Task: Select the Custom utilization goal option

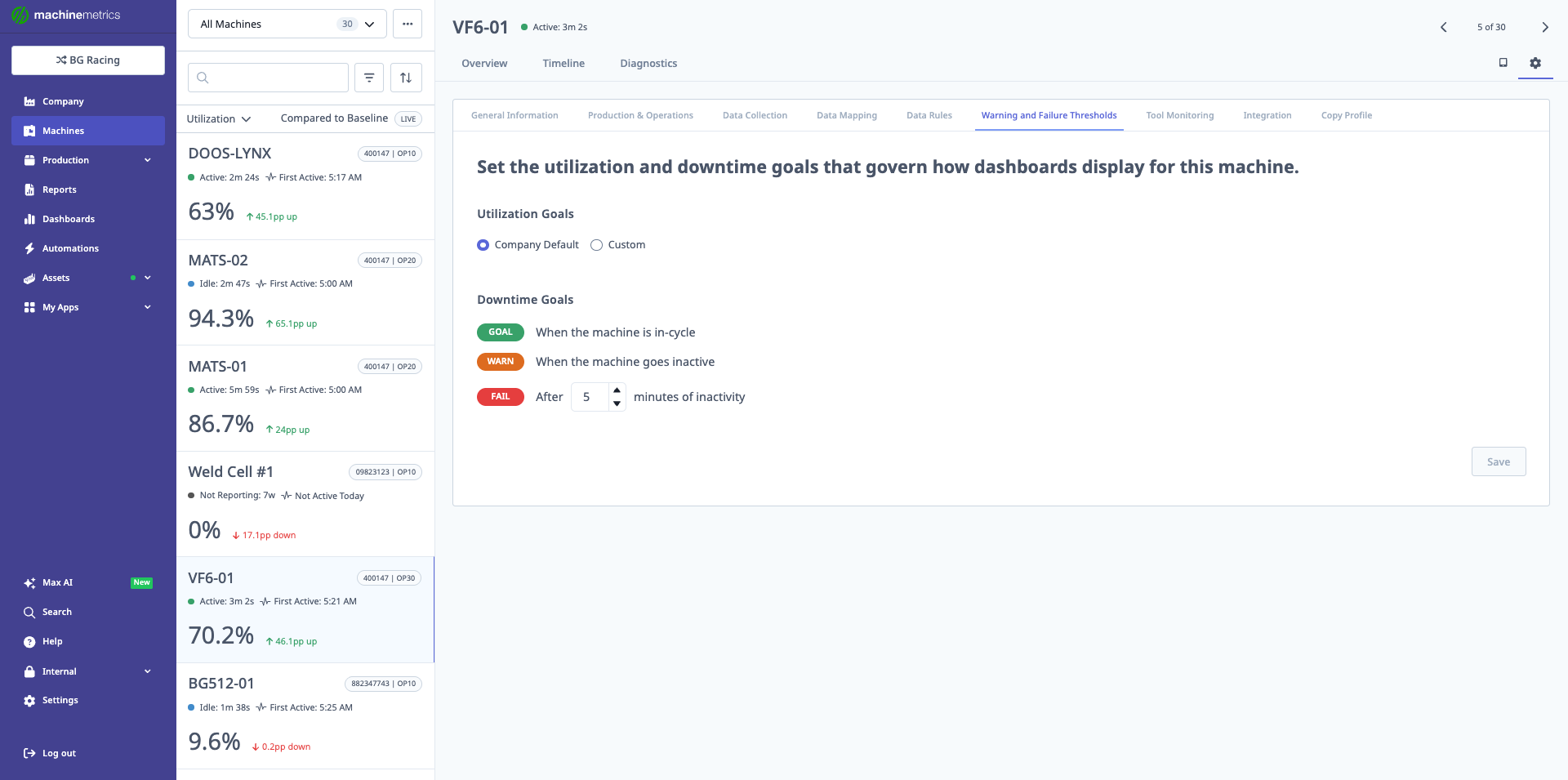Action: 596,244
